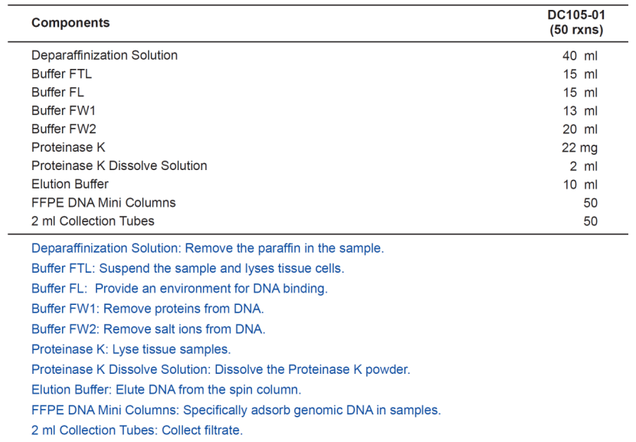Click blue Buffer FL description text
Screen dimensions: 636x442
(179, 288)
